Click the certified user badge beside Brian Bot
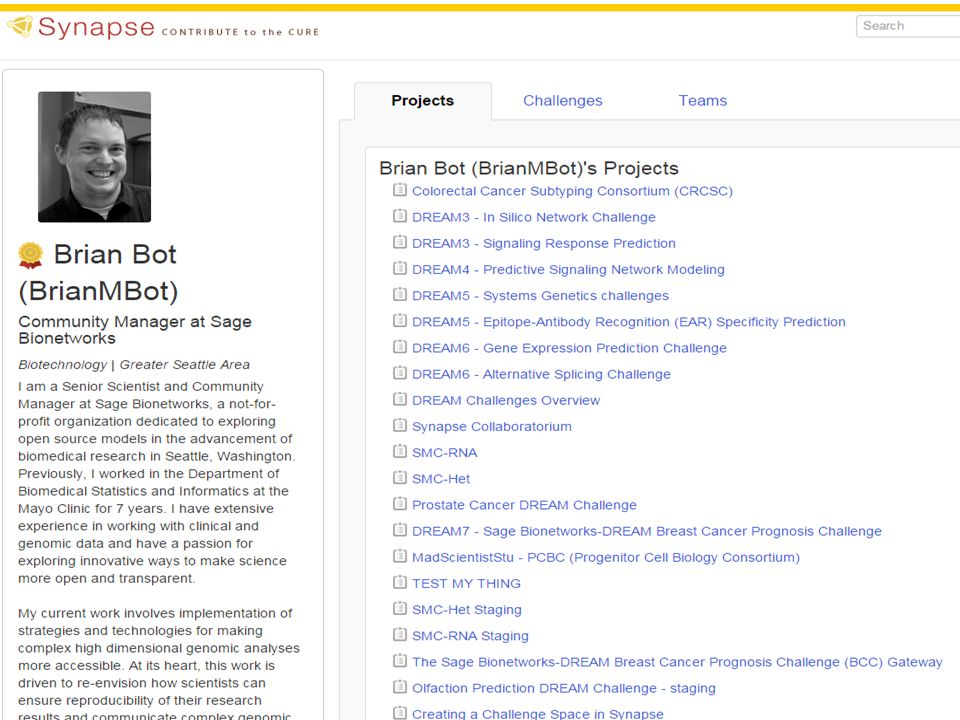The height and width of the screenshot is (720, 960). pos(31,256)
